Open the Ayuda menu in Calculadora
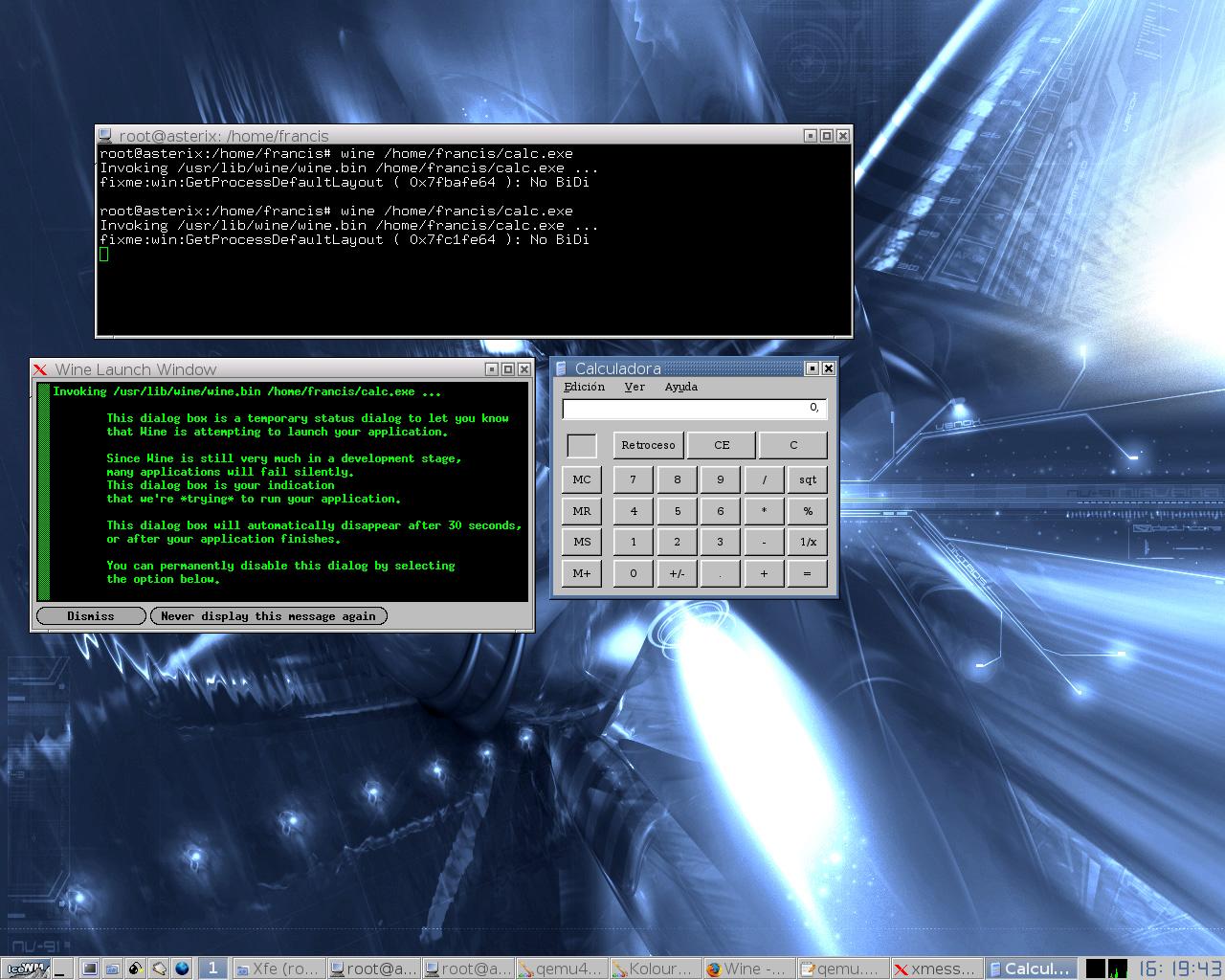The width and height of the screenshot is (1225, 980). [x=680, y=387]
